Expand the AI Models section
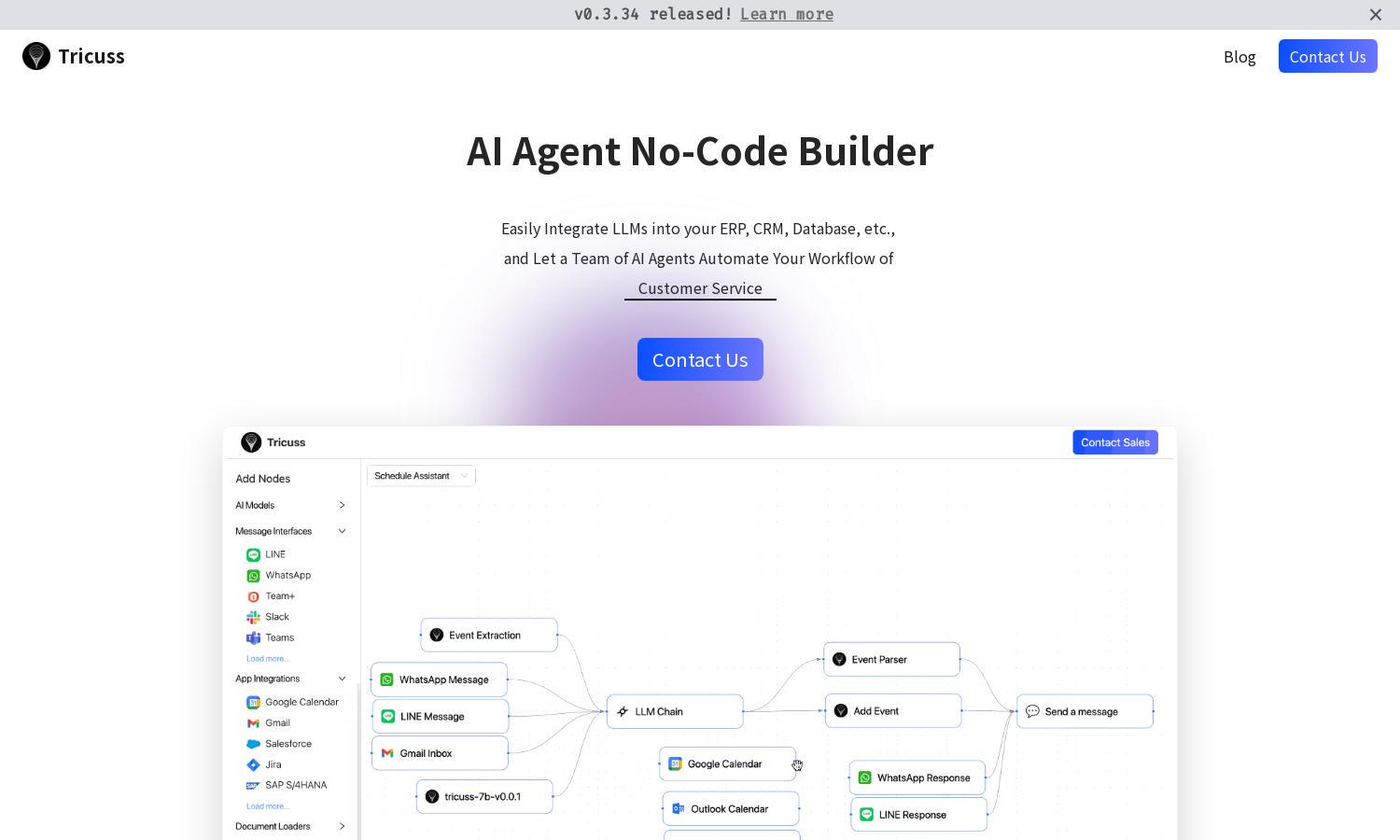The image size is (1400, 840). coord(342,505)
